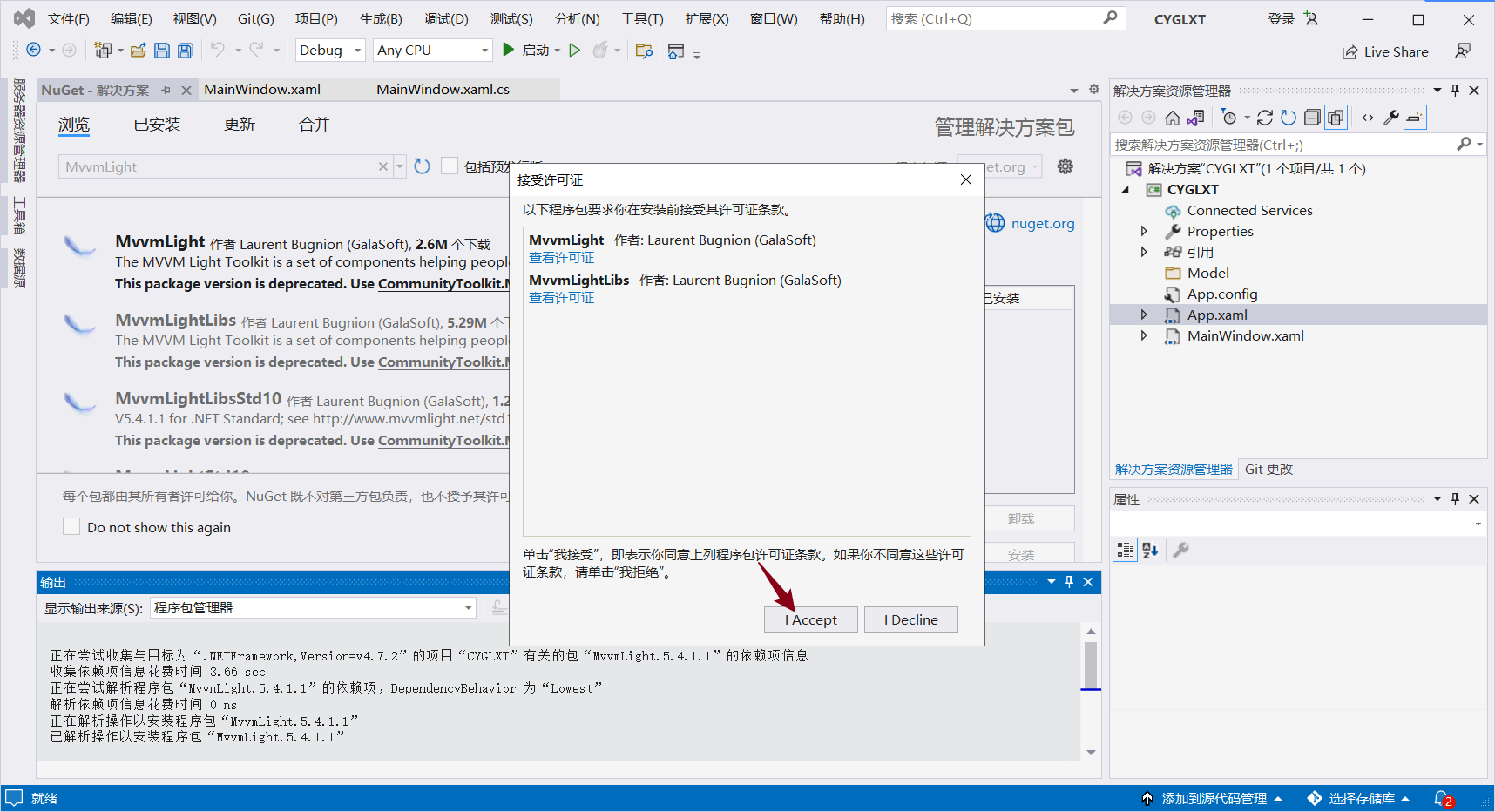Click nuget.org link
1495x812 pixels.
click(x=1043, y=224)
